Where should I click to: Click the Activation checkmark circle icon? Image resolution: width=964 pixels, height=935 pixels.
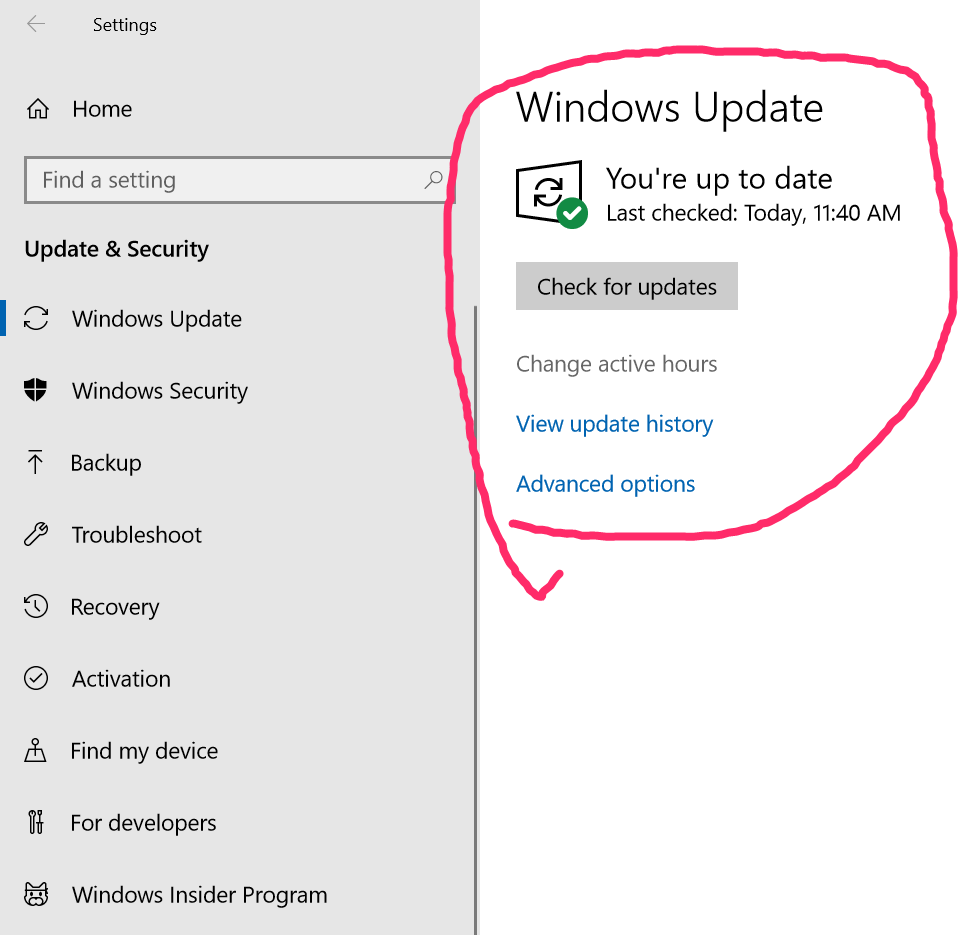pyautogui.click(x=36, y=678)
